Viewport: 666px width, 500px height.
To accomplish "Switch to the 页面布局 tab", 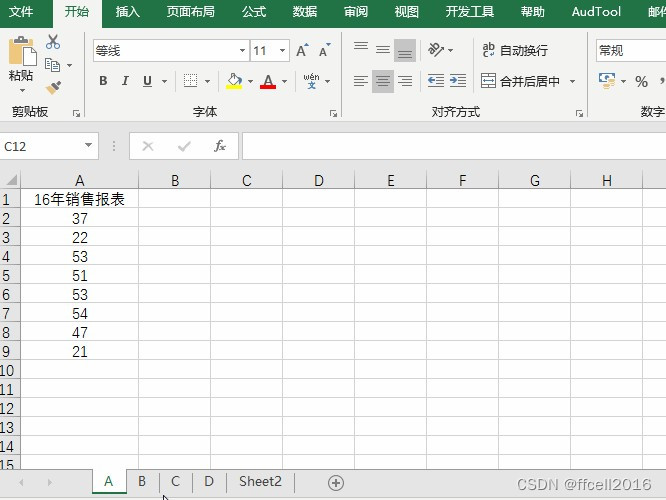I will pos(190,12).
